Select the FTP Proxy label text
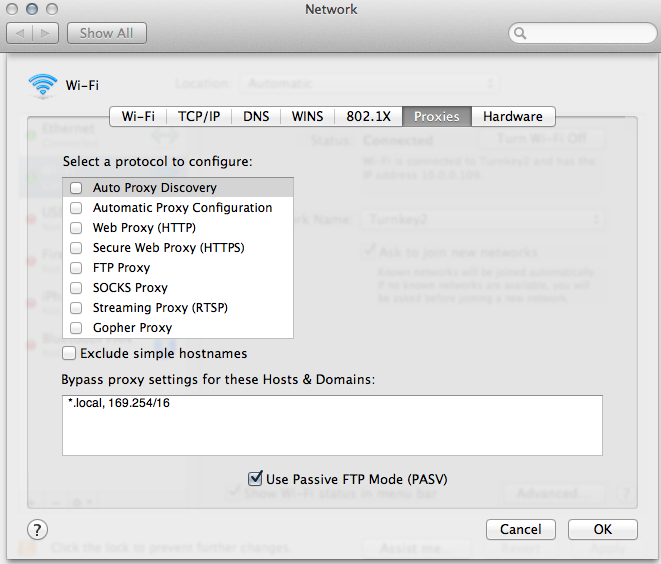 pos(121,268)
